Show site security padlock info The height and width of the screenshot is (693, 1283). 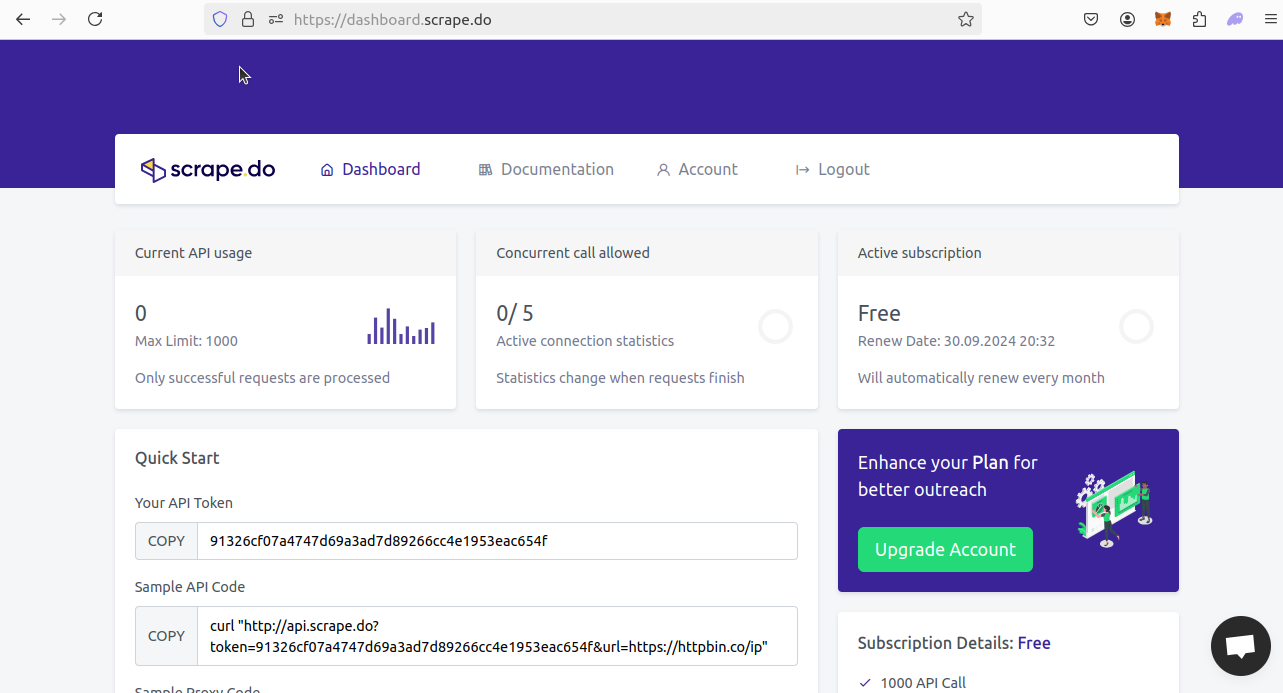pos(248,19)
